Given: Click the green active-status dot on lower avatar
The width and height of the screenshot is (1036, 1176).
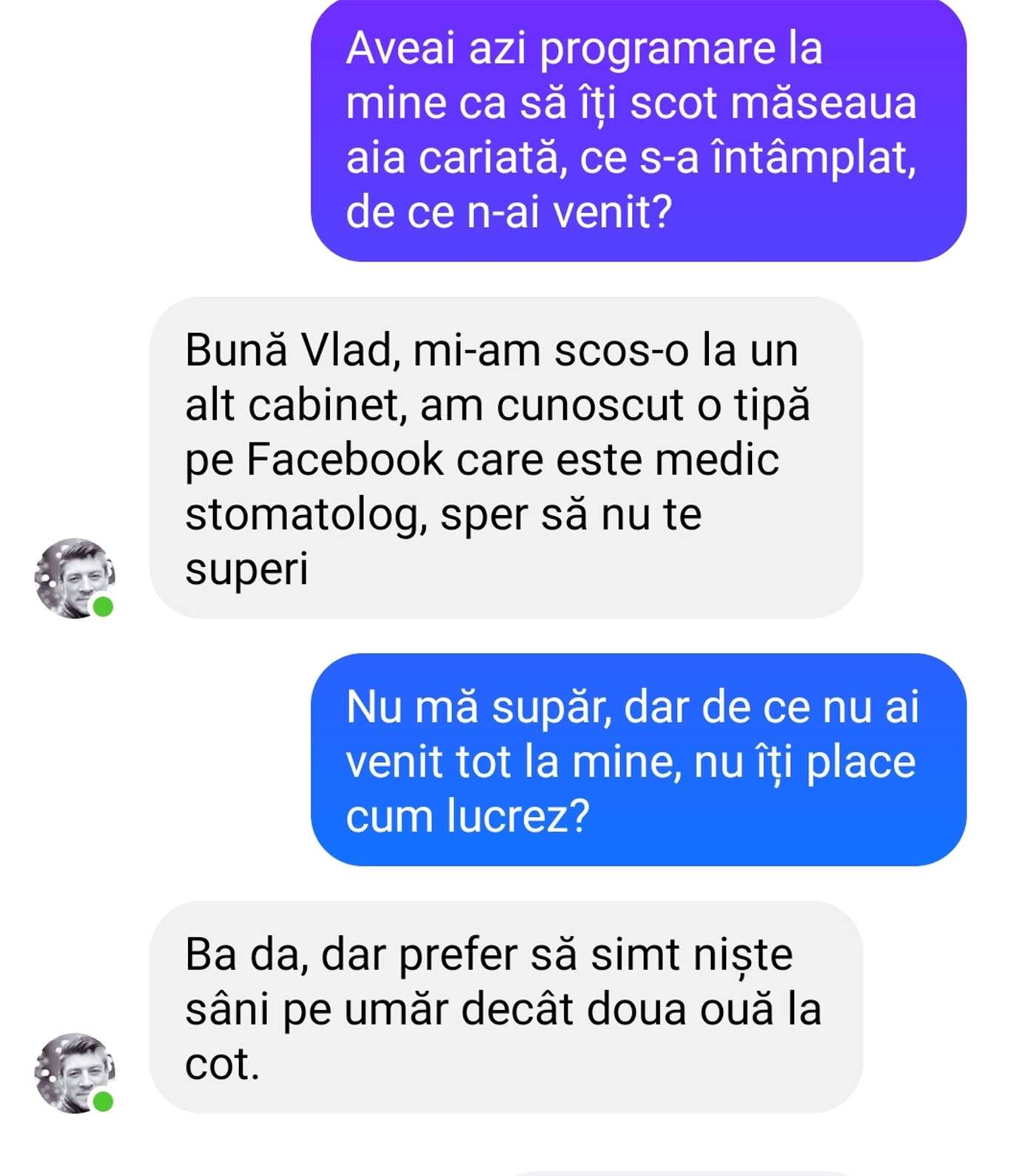Looking at the screenshot, I should point(103,1102).
